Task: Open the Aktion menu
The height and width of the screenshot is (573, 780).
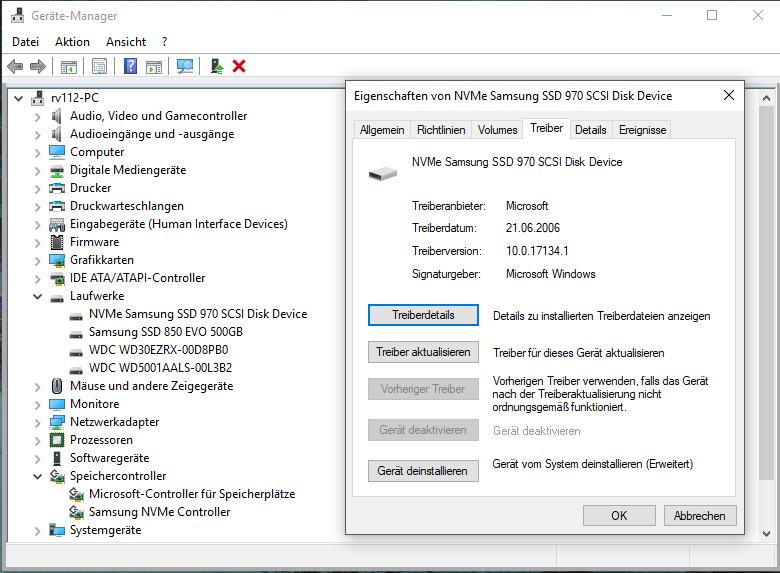Action: click(73, 42)
